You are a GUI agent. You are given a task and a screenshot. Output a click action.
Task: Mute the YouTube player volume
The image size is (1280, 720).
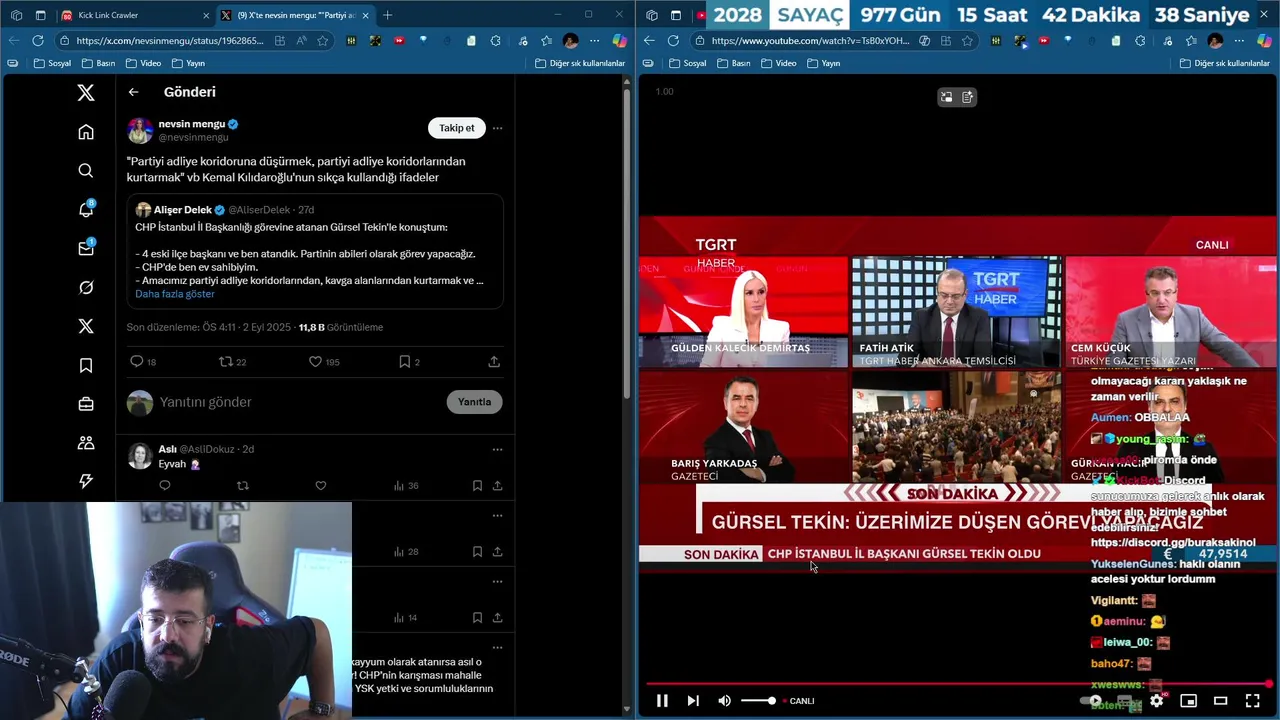pos(724,701)
